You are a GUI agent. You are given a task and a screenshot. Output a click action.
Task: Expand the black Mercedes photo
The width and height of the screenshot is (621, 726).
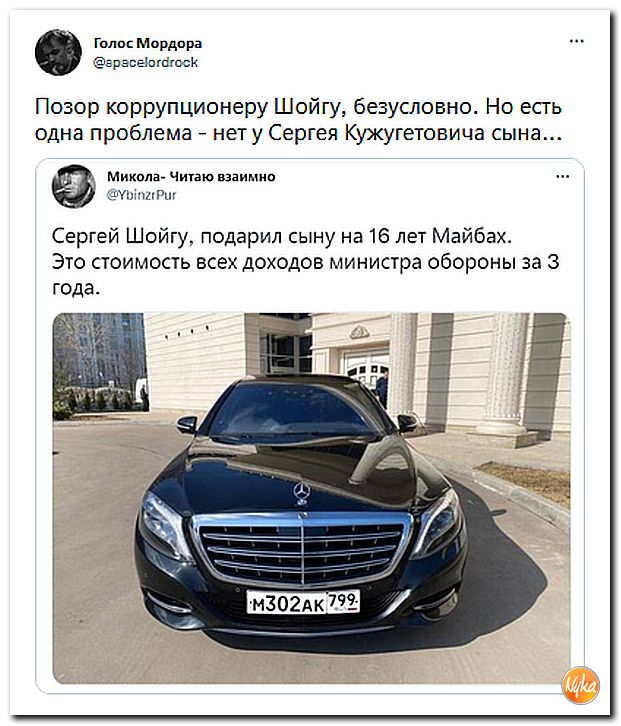tap(312, 498)
